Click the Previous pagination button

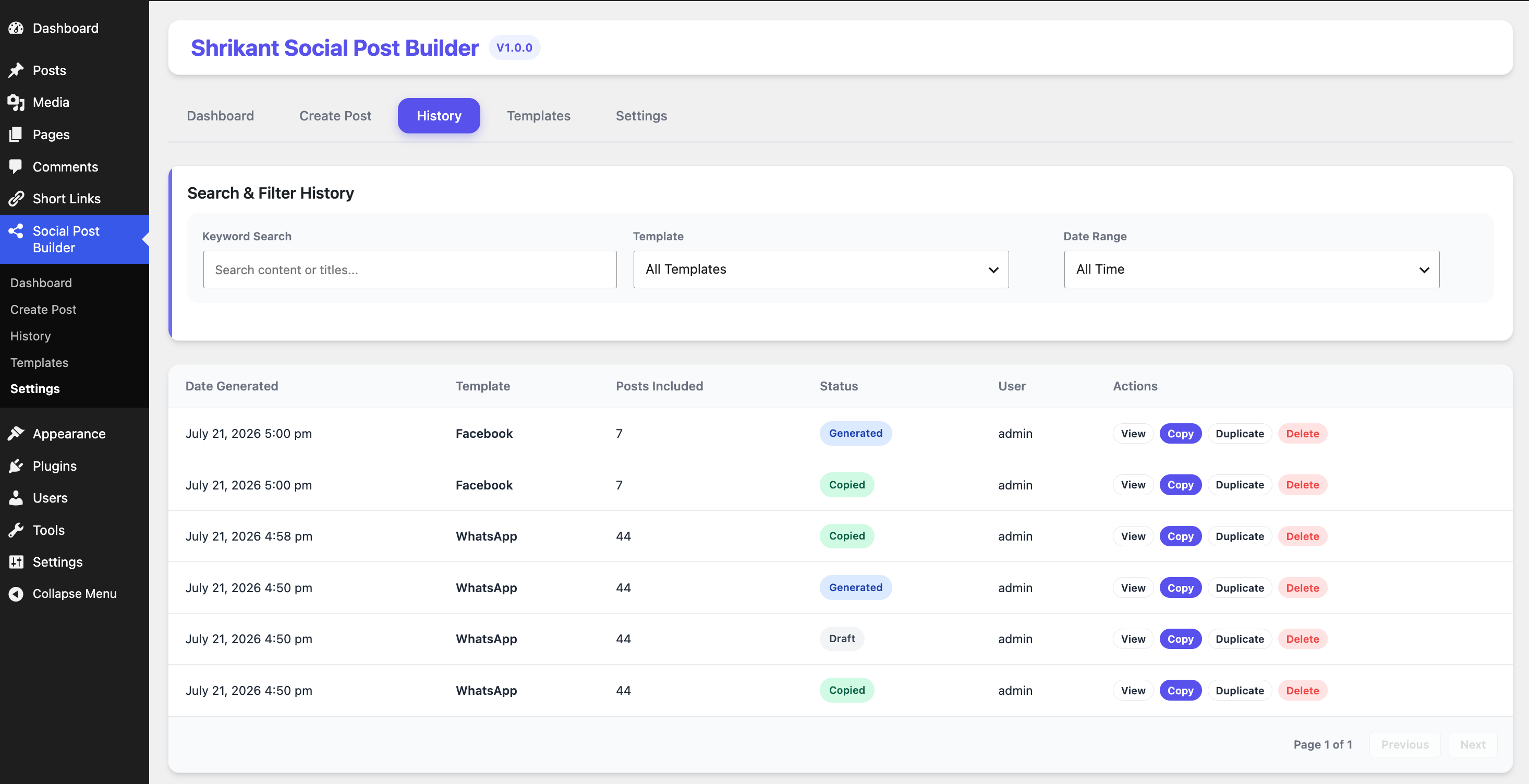pyautogui.click(x=1404, y=744)
